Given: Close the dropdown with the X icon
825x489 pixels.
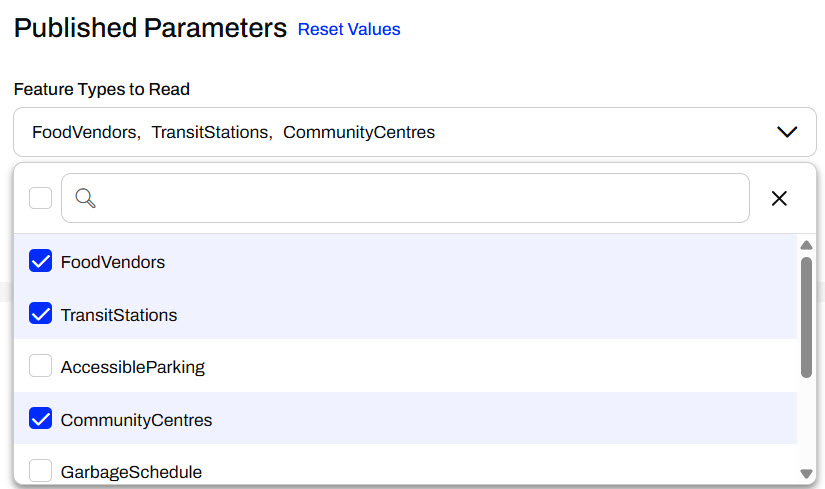Looking at the screenshot, I should pyautogui.click(x=779, y=198).
